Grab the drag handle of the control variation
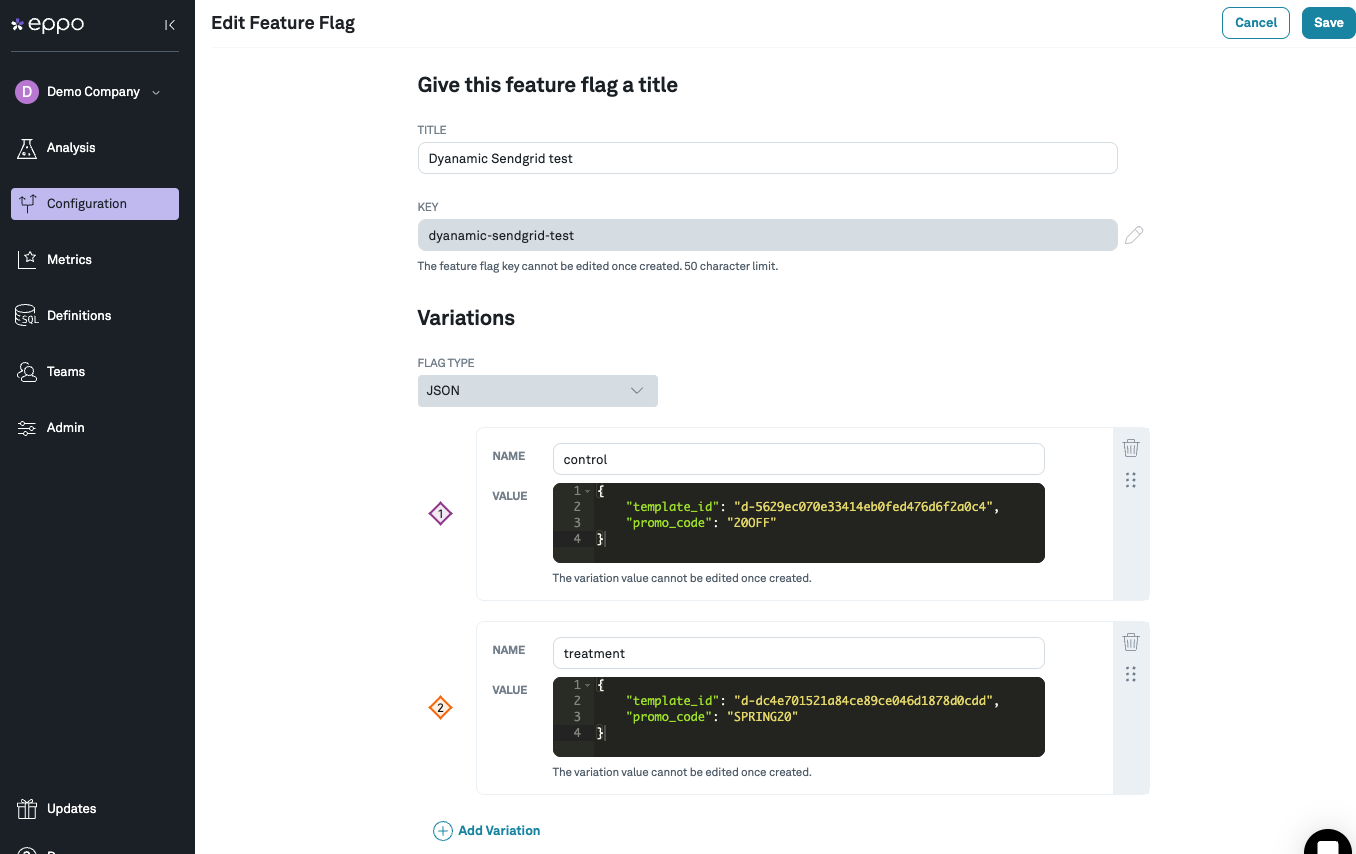1356x854 pixels. [x=1130, y=480]
